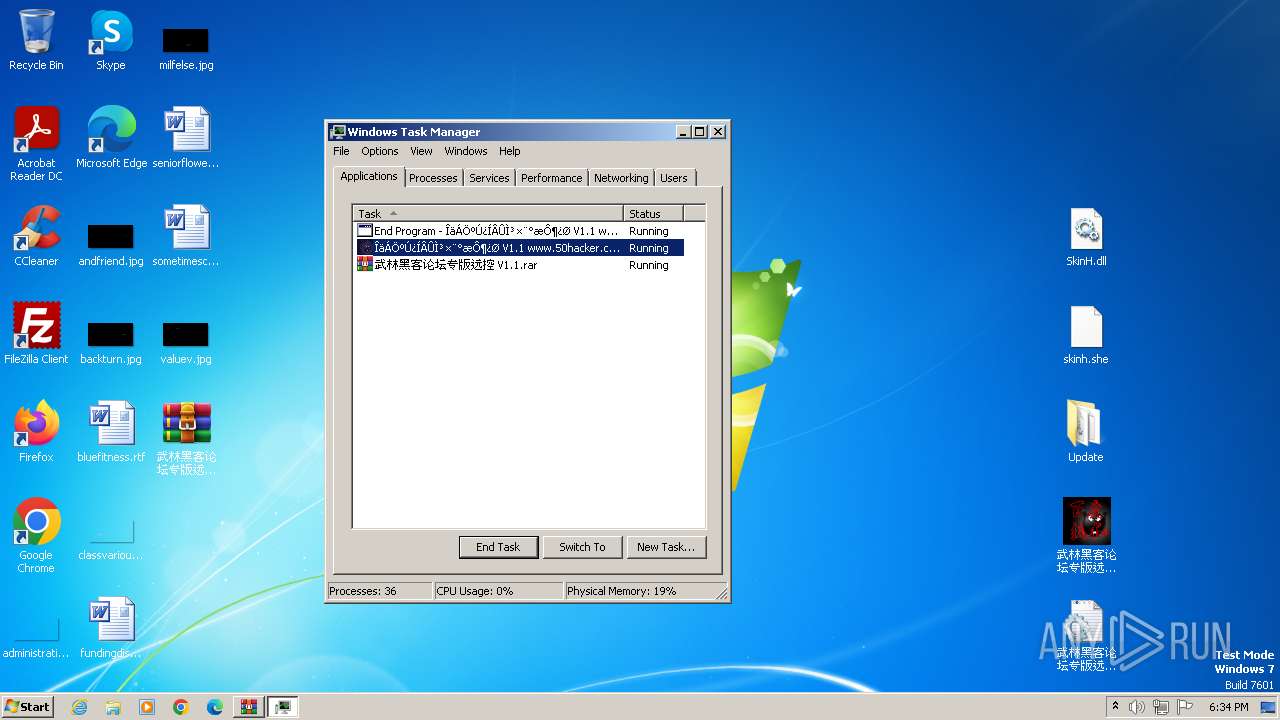Open the Update folder on the desktop
The width and height of the screenshot is (1280, 720).
pos(1086,431)
